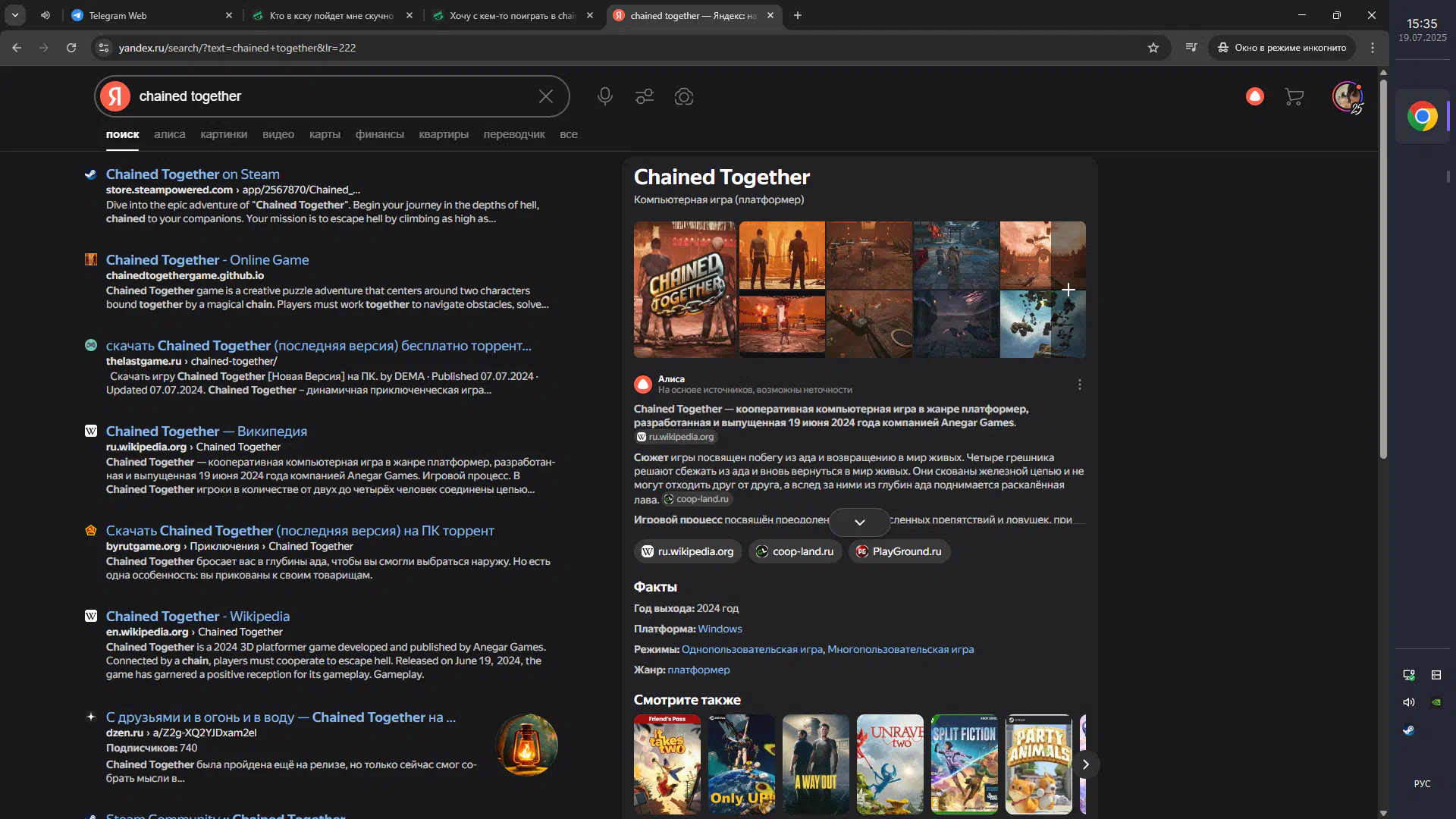Open A Way Out game card
The image size is (1456, 819).
click(816, 764)
